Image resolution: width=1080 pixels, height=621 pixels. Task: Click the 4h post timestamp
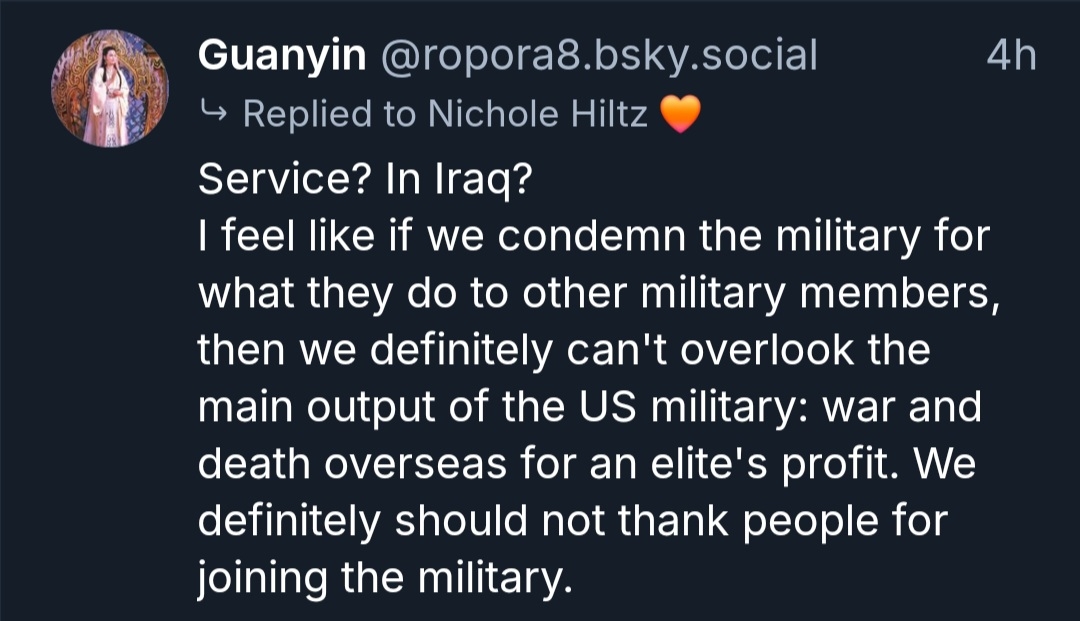pyautogui.click(x=1011, y=56)
